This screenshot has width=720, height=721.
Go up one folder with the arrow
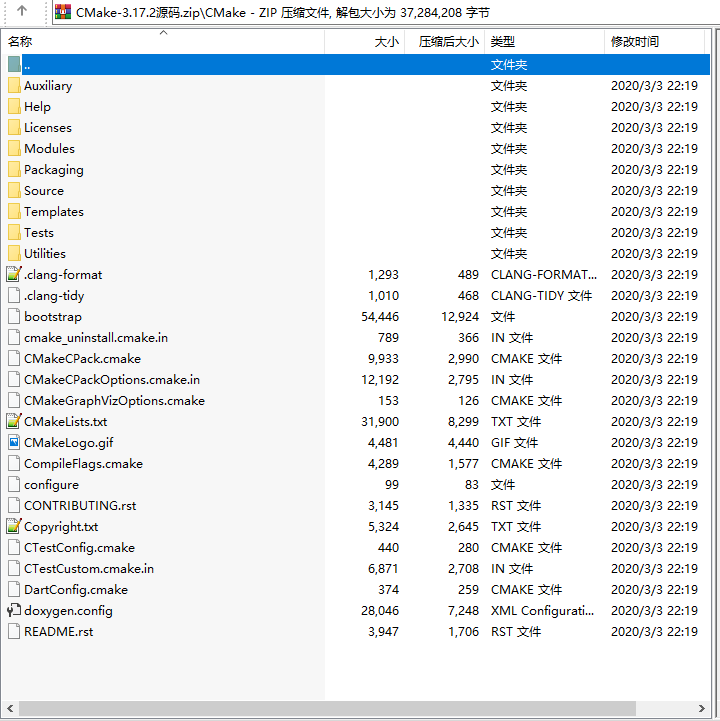(22, 11)
